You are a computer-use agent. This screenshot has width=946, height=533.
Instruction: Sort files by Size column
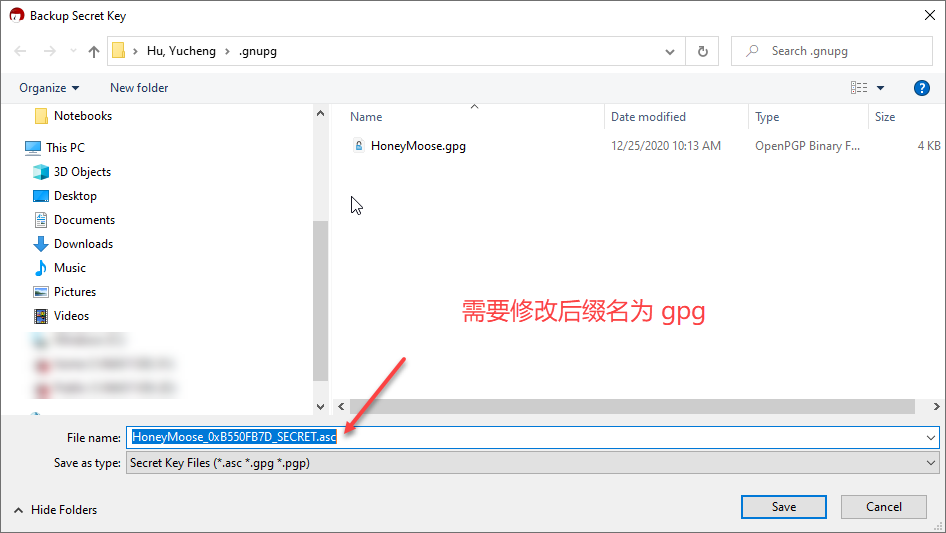pyautogui.click(x=885, y=117)
